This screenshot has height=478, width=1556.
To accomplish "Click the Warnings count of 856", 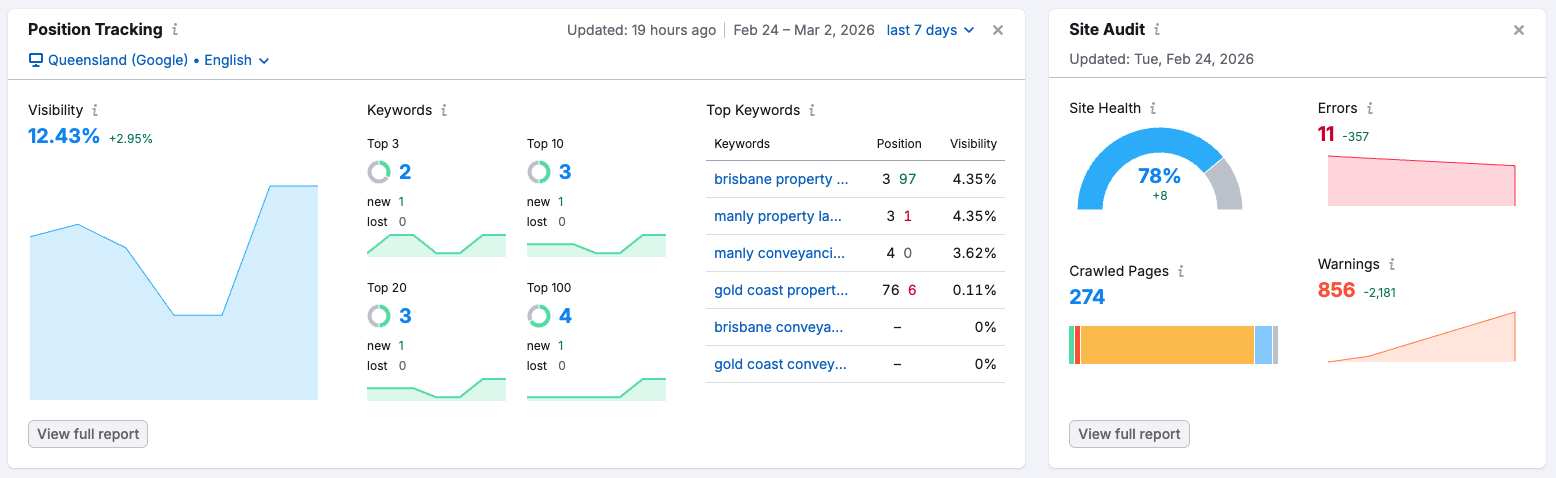I will point(1336,290).
